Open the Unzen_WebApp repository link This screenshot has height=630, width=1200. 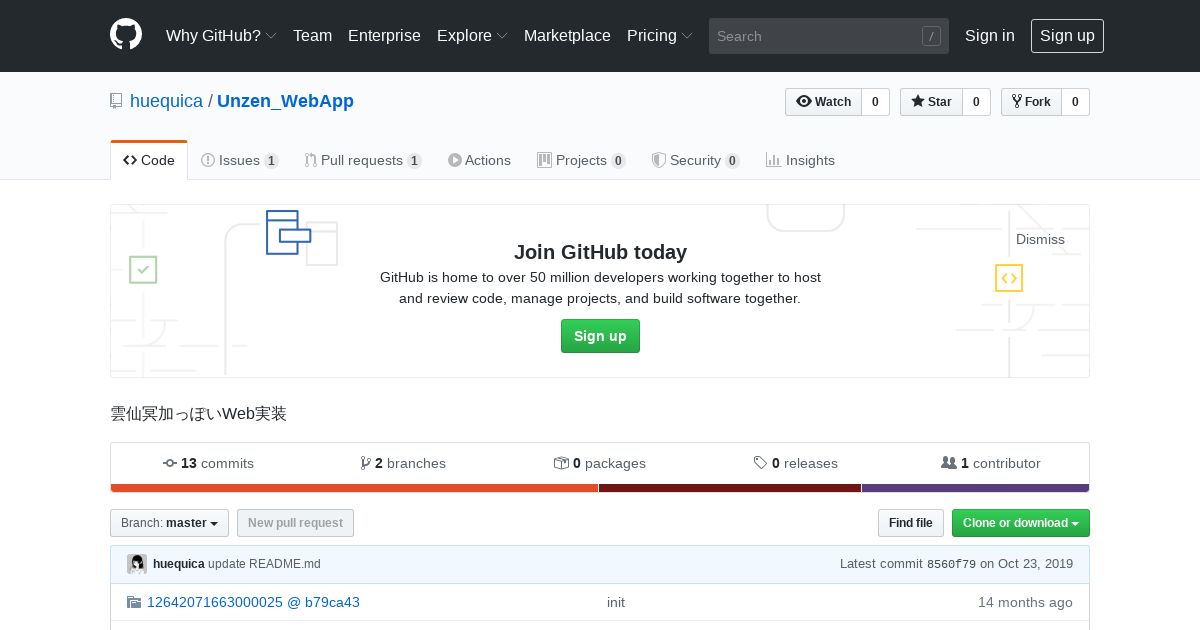[x=285, y=101]
